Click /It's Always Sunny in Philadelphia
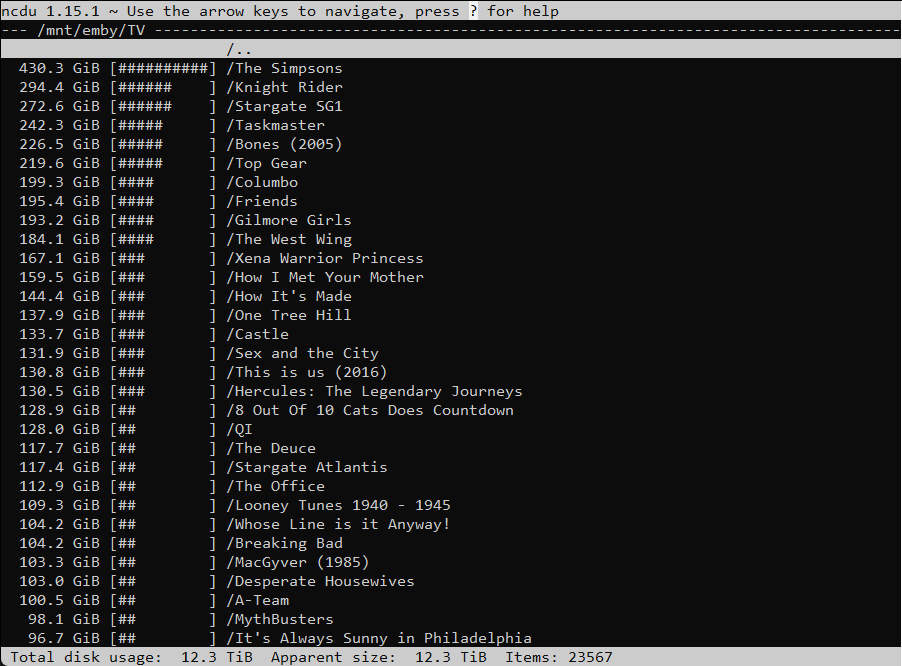This screenshot has height=666, width=902. point(450,638)
